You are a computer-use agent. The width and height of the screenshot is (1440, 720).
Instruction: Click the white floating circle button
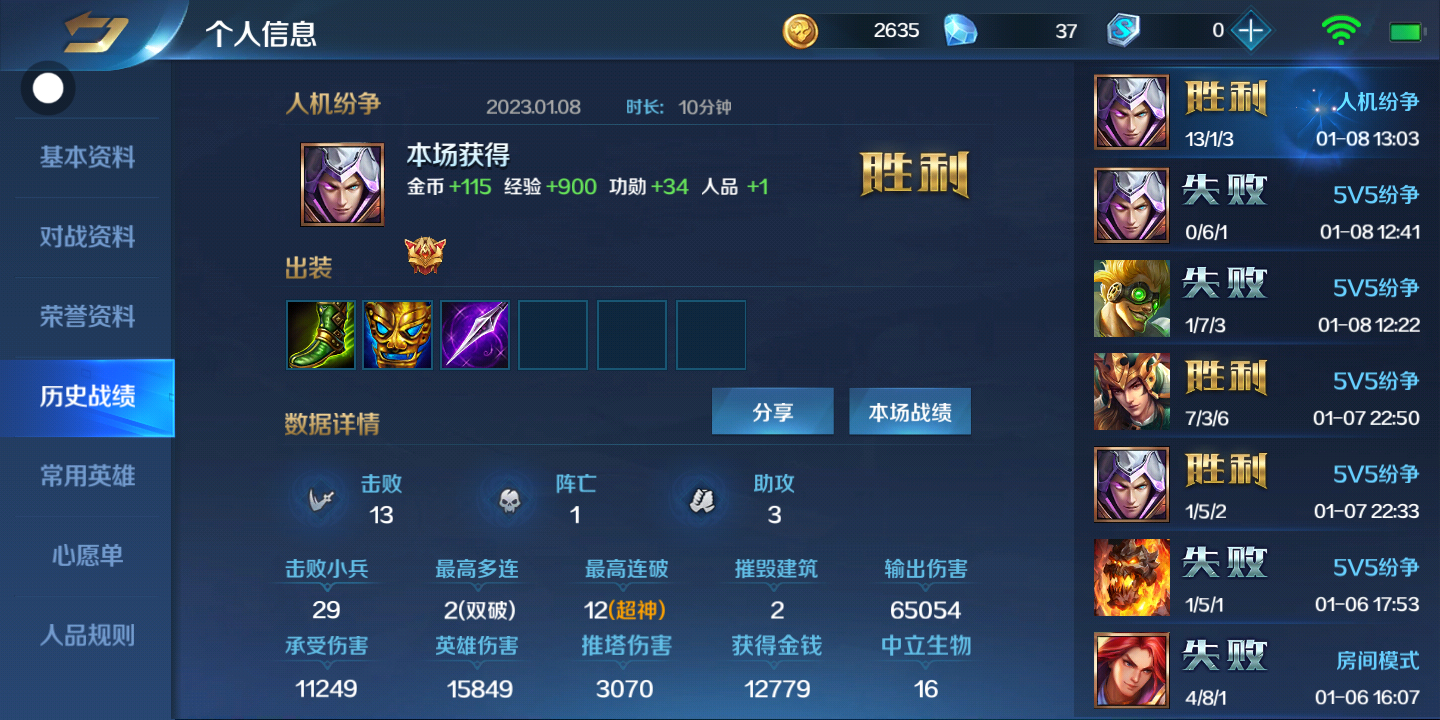click(x=48, y=89)
